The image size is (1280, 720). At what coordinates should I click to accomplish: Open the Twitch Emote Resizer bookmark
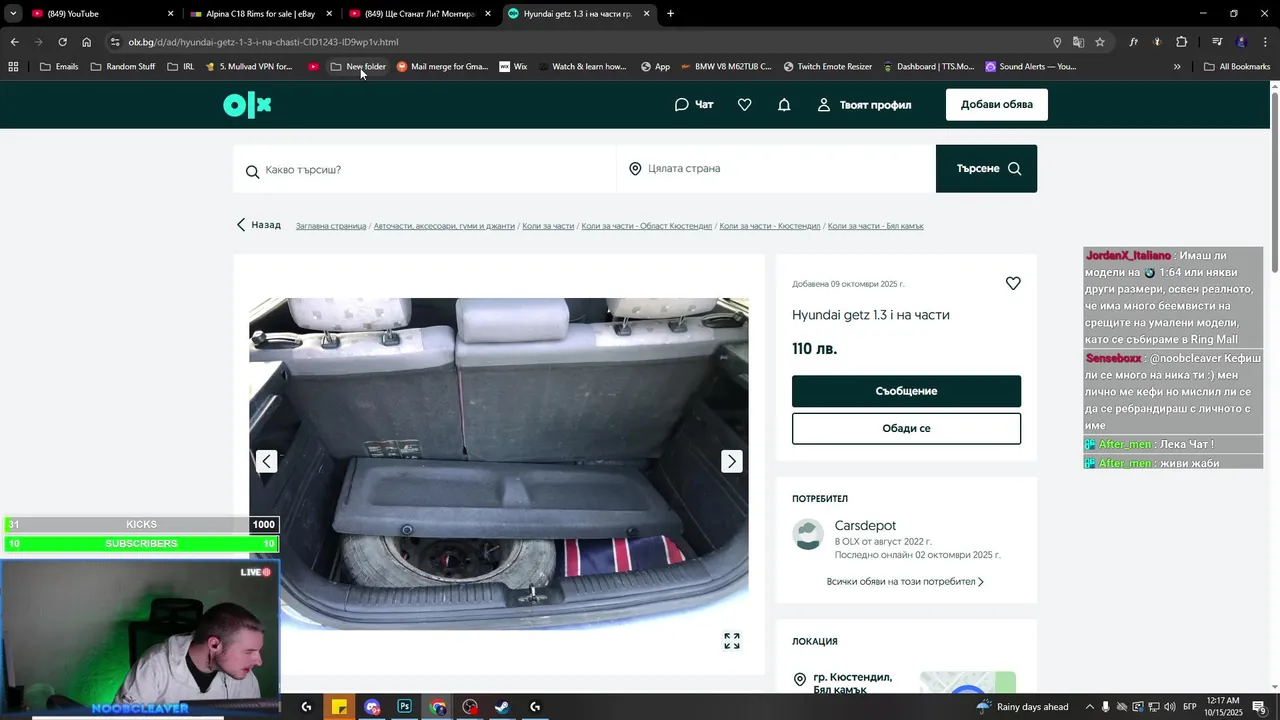[x=828, y=67]
